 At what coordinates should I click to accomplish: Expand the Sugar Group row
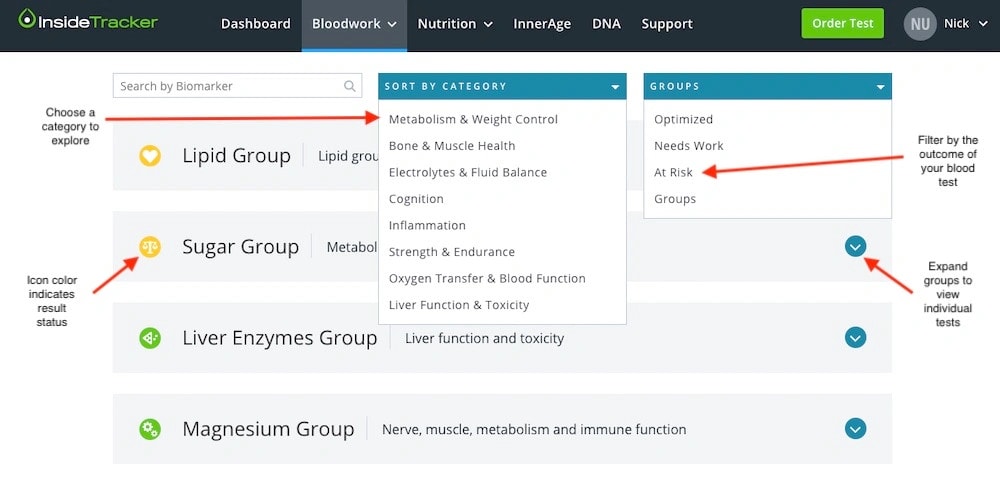coord(855,246)
